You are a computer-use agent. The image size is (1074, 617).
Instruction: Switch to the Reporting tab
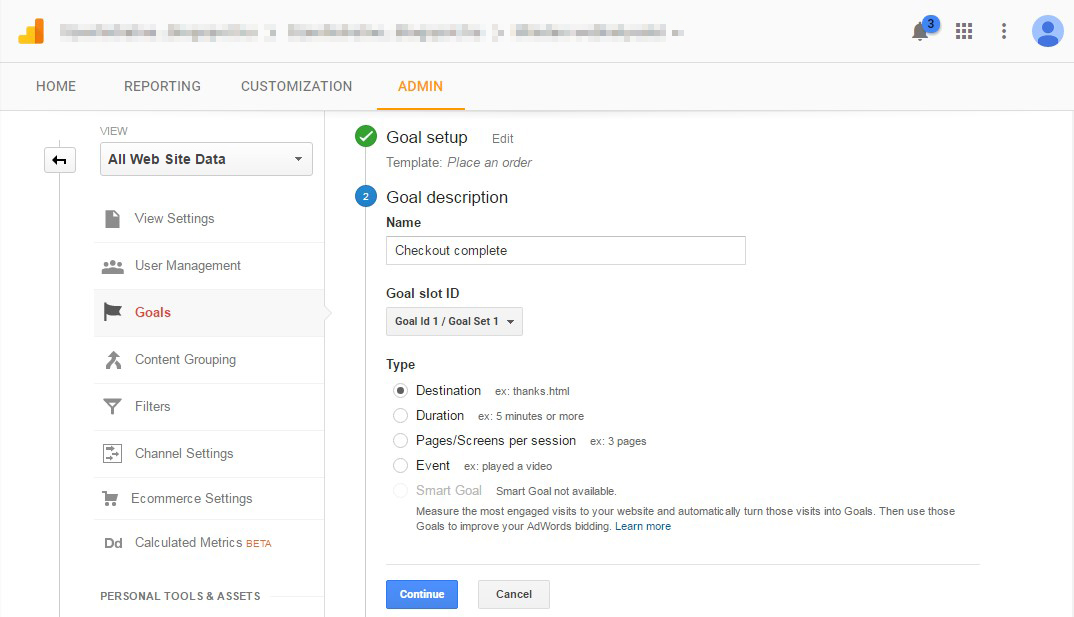[x=161, y=86]
